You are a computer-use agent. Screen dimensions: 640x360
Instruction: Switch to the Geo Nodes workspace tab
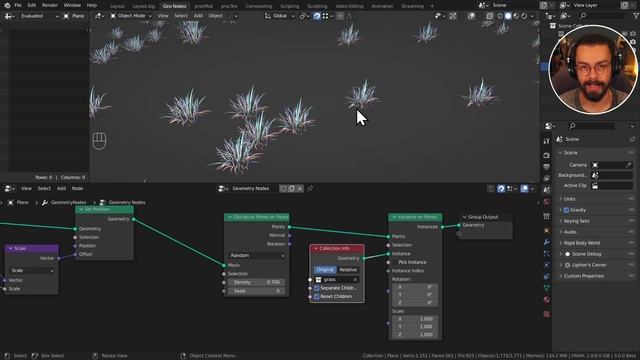tap(174, 6)
